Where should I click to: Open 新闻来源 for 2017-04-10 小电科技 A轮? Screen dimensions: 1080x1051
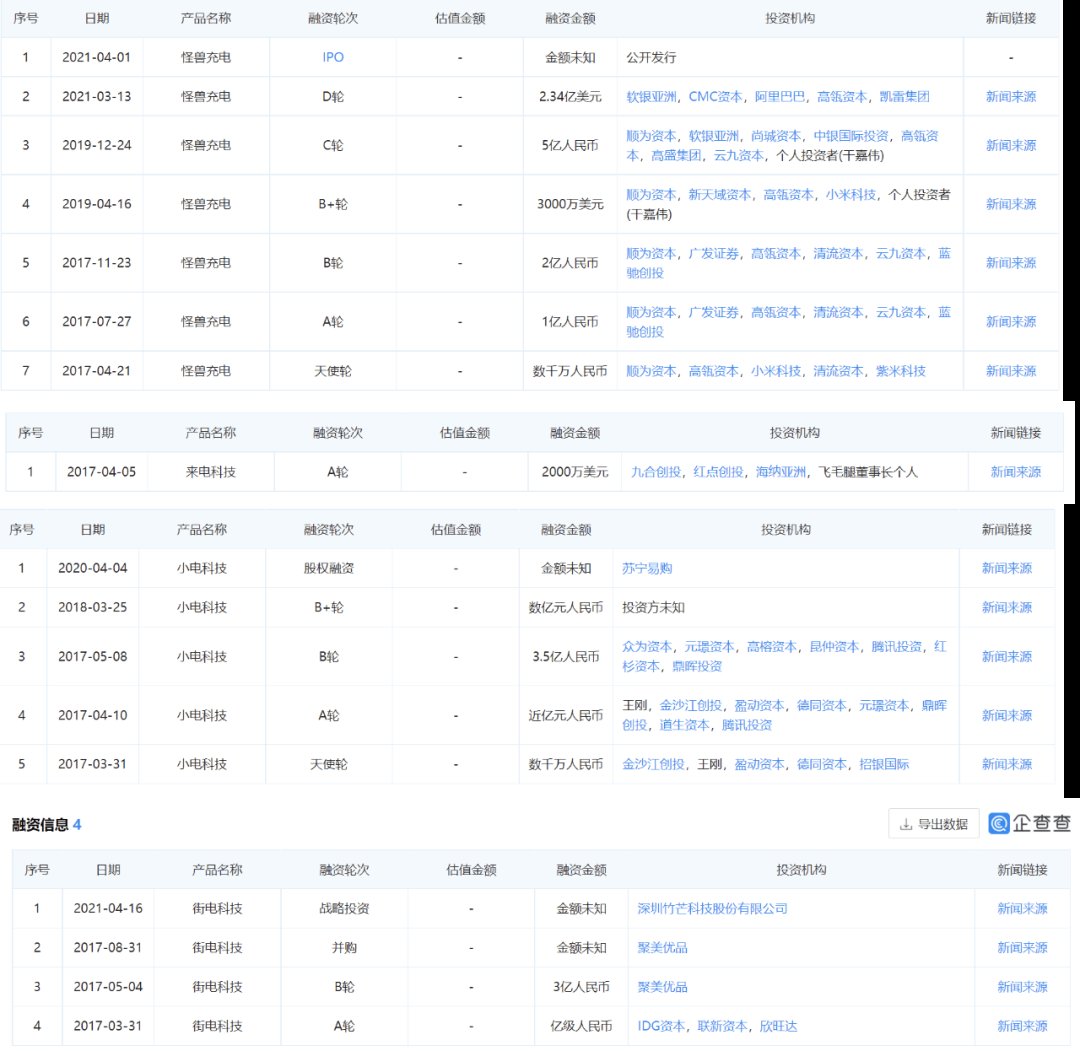[x=1006, y=715]
